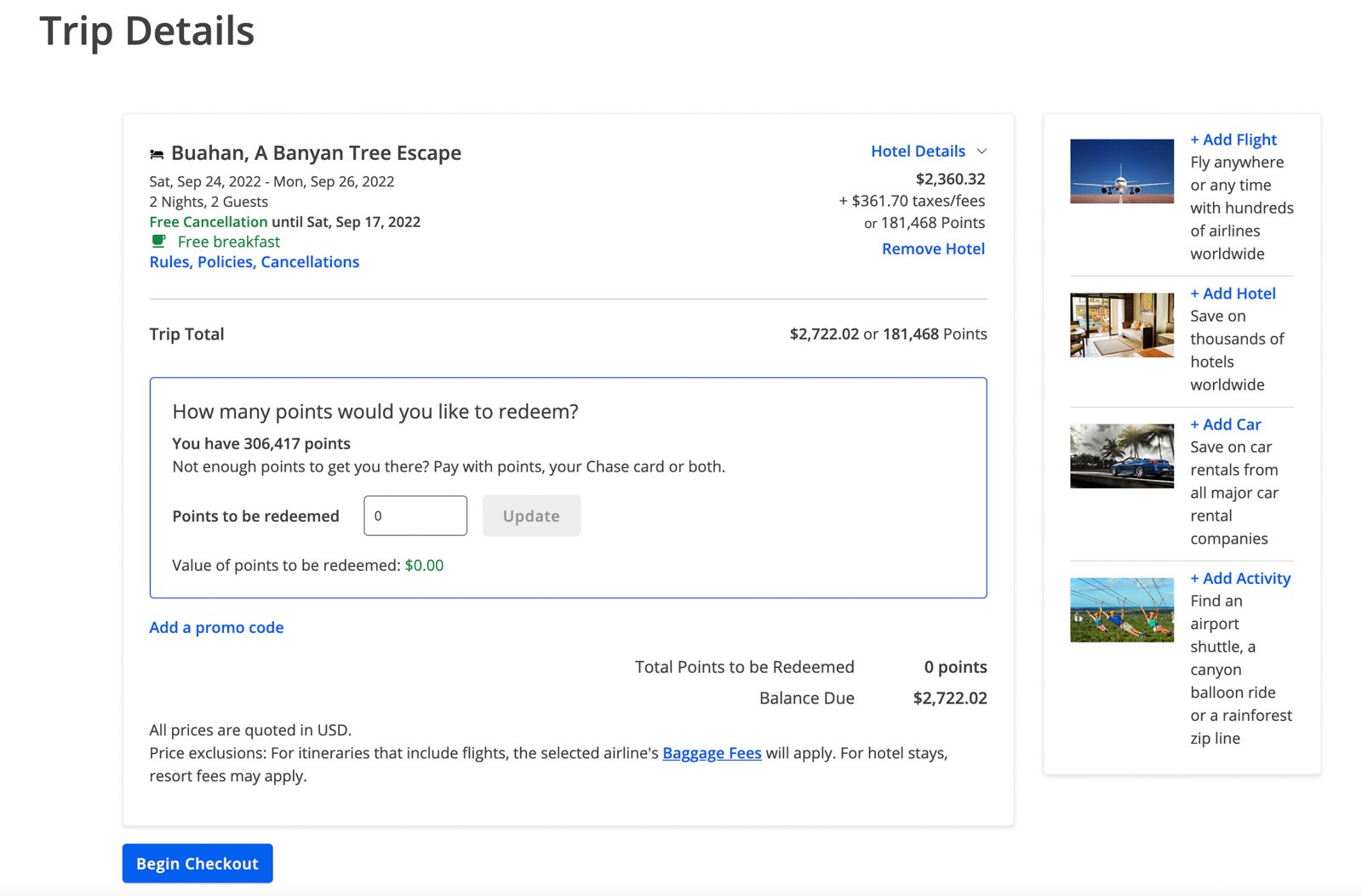Viewport: 1362px width, 896px height.
Task: Click the hotel bed icon beside Buahan
Action: coord(157,154)
